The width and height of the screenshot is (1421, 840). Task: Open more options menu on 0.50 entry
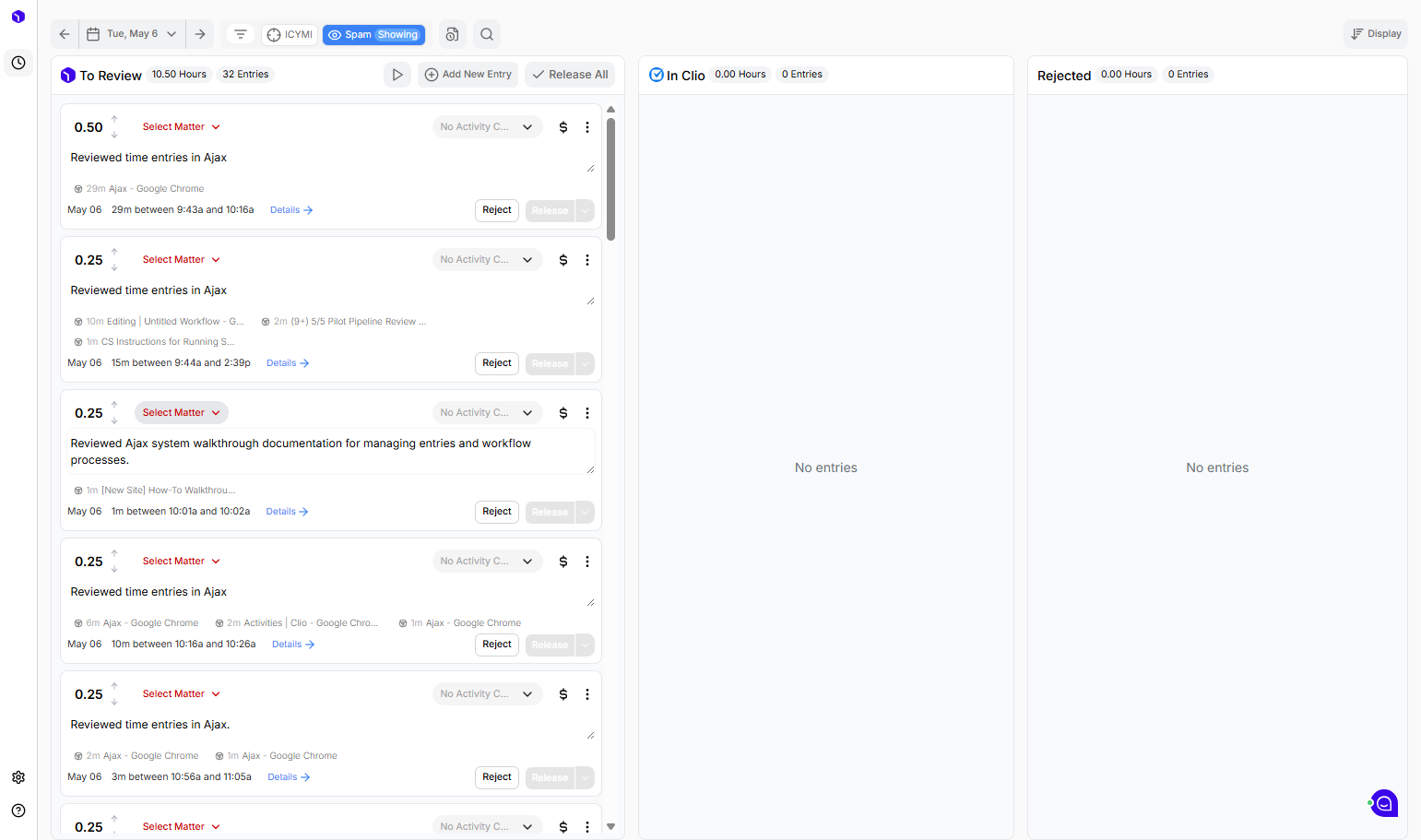[x=587, y=127]
